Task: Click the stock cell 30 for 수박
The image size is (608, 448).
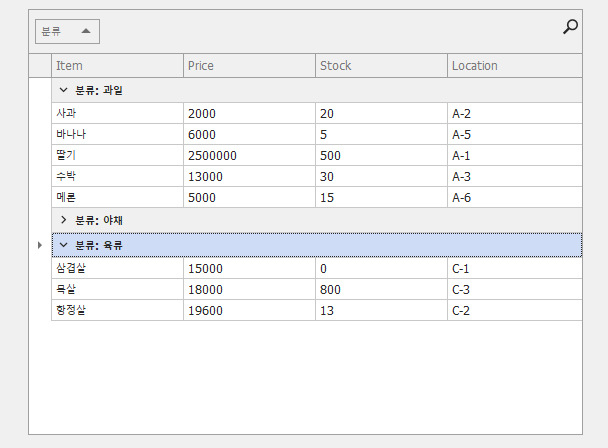Action: (382, 176)
